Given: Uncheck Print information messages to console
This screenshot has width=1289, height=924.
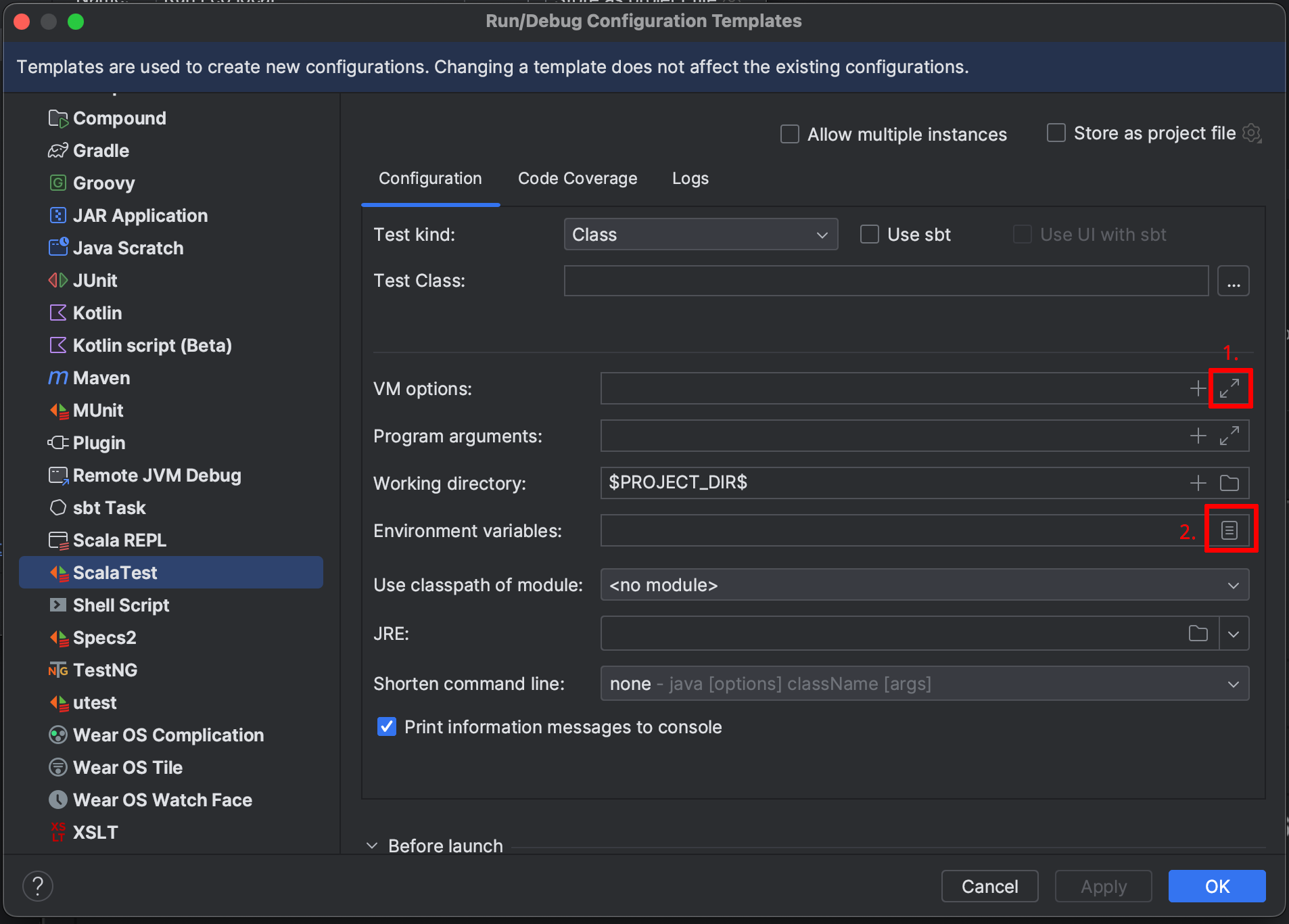Looking at the screenshot, I should tap(387, 727).
